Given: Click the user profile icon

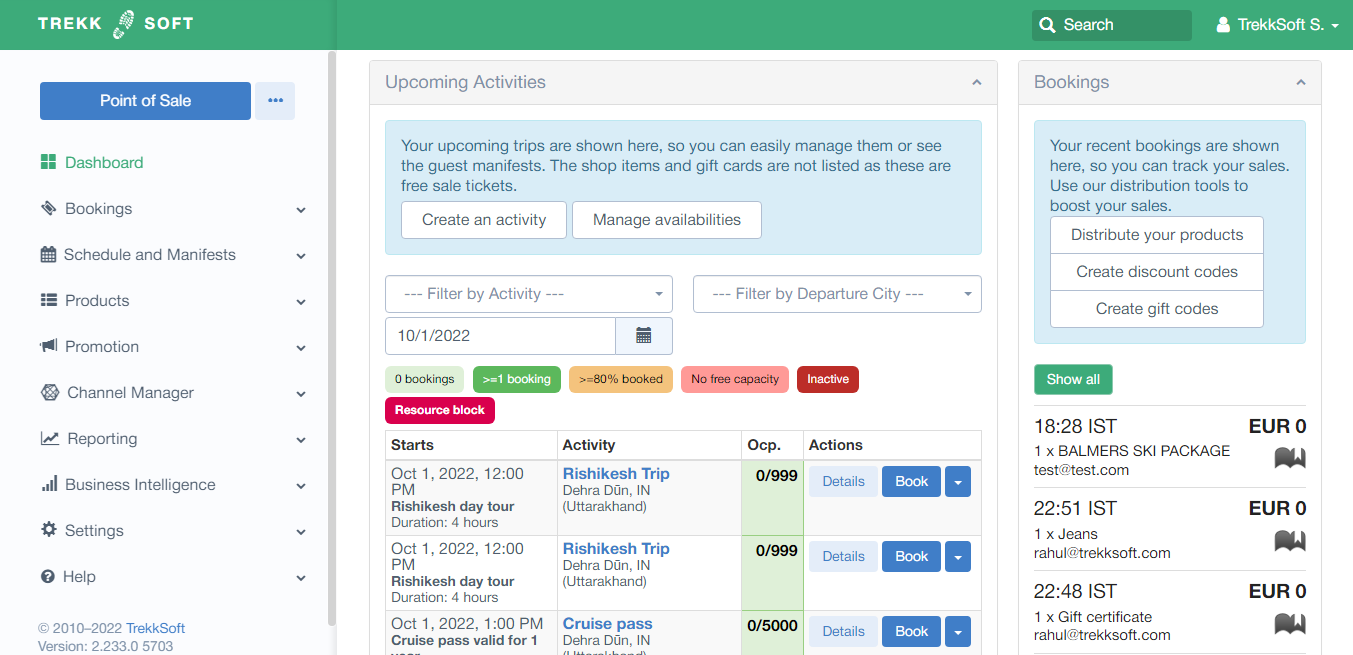Looking at the screenshot, I should pos(1223,25).
